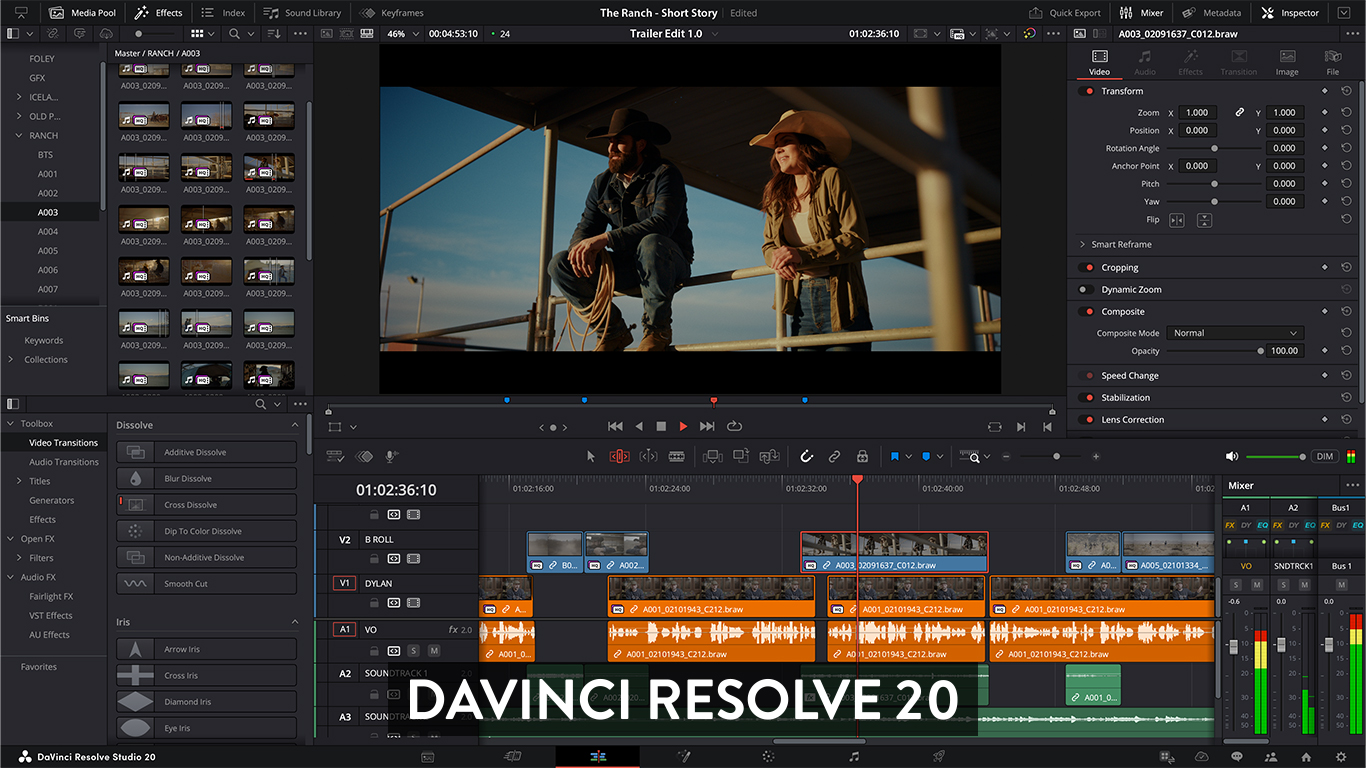Toggle the Composite enable switch
The image size is (1366, 768).
(x=1087, y=312)
